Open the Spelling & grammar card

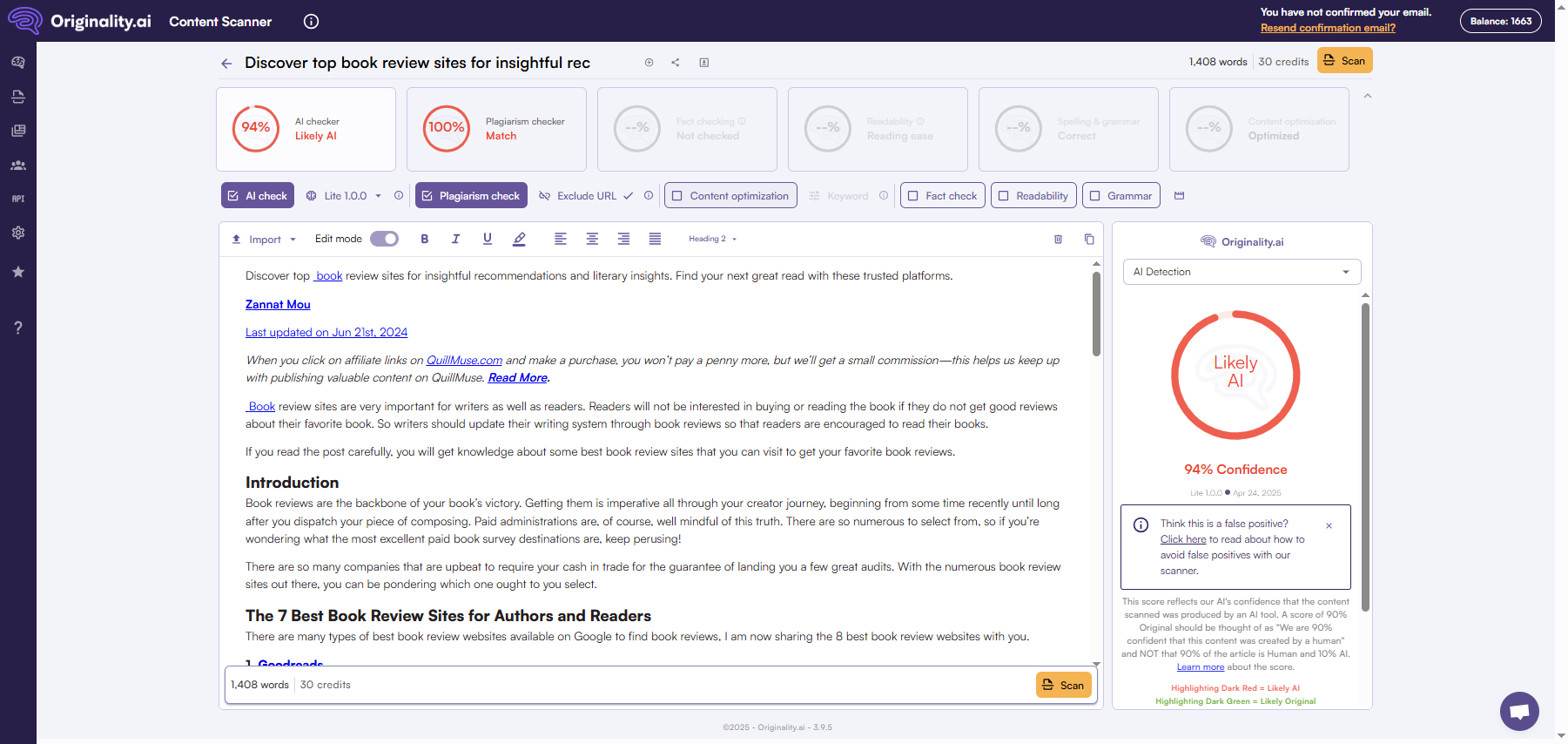(x=1068, y=129)
